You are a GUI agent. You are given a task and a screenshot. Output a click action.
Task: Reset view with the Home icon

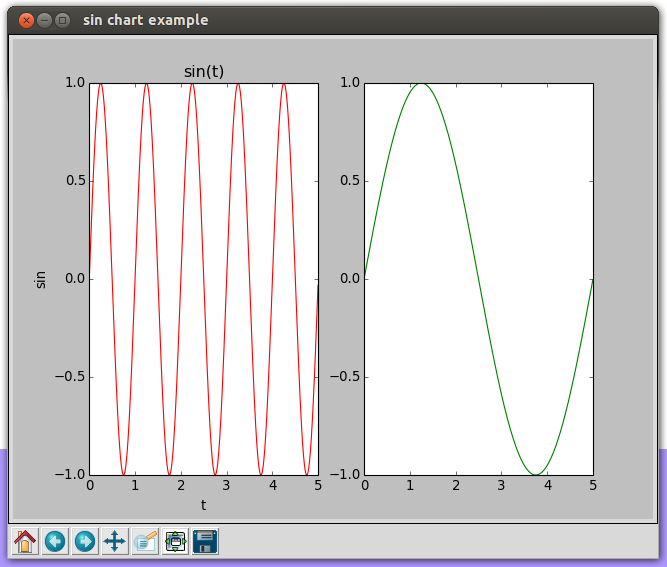pyautogui.click(x=25, y=541)
